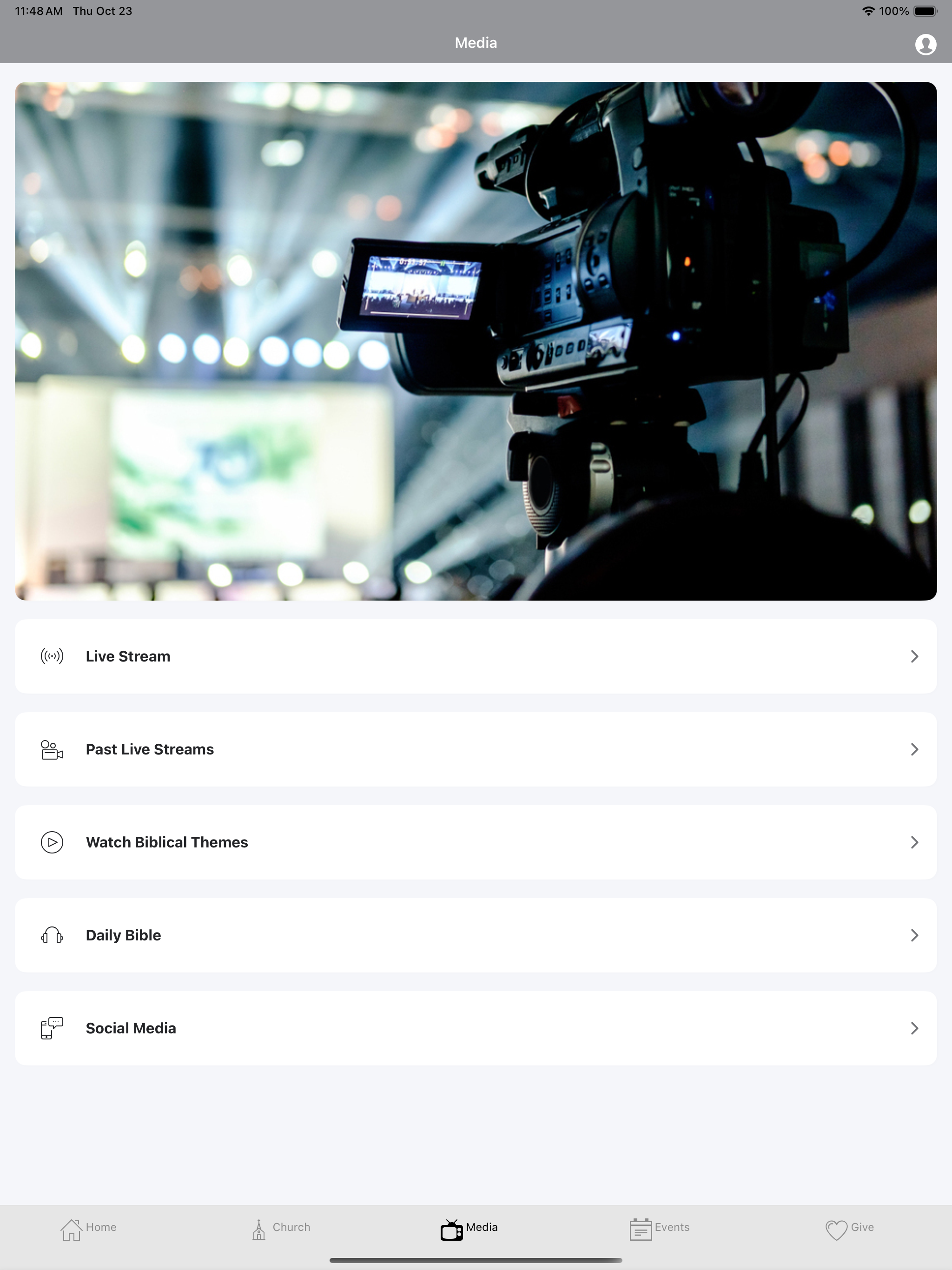The image size is (952, 1270).
Task: Tap the Events calendar icon
Action: coord(640,1229)
